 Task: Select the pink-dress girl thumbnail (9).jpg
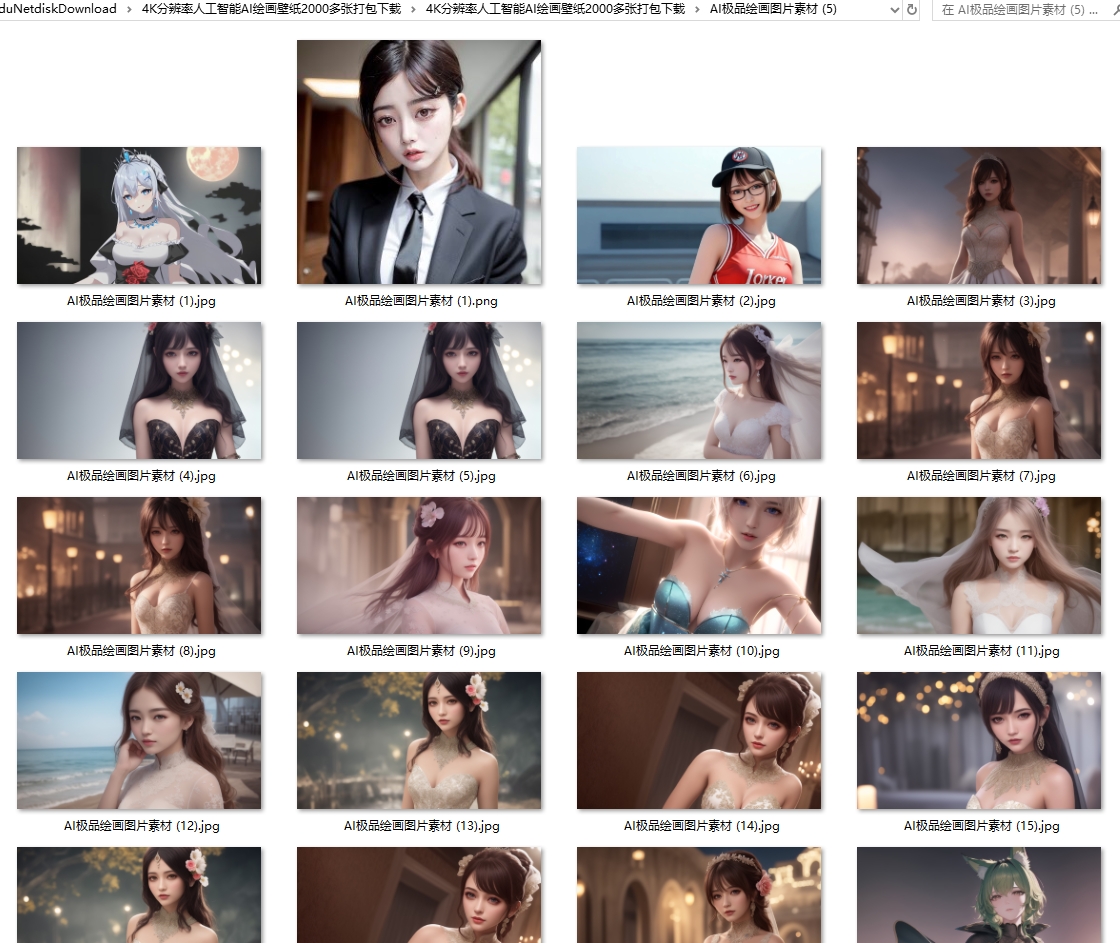point(419,565)
